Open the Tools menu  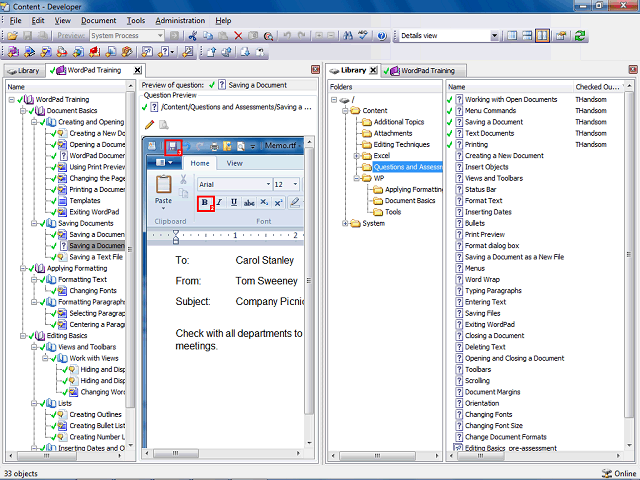[x=136, y=20]
